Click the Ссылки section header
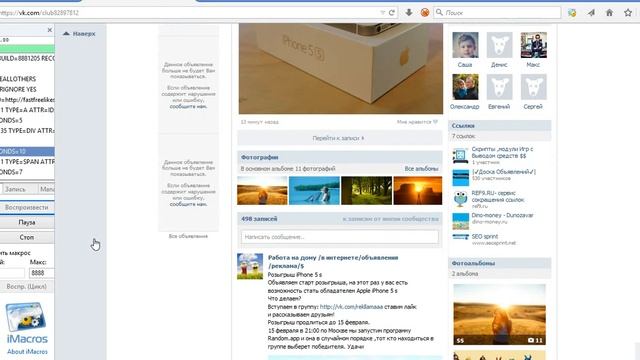640x360 pixels. (x=500, y=126)
